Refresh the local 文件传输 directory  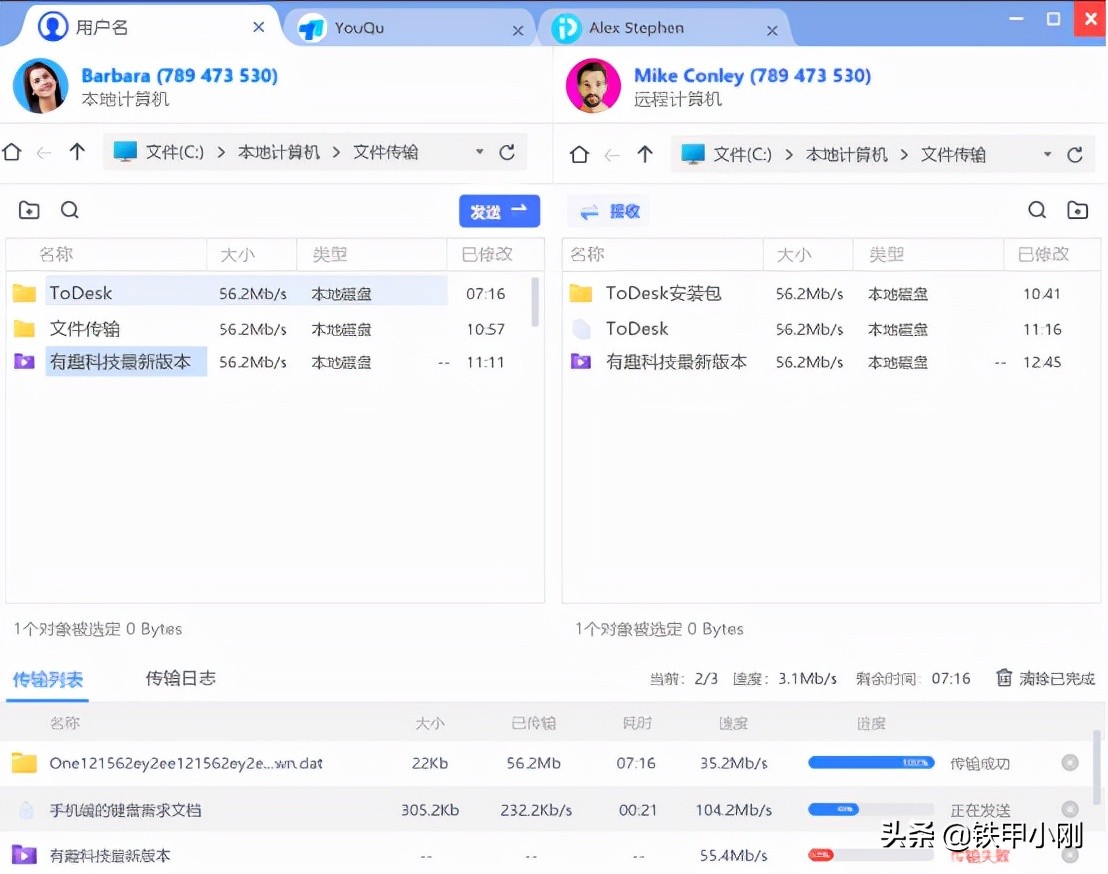pyautogui.click(x=508, y=151)
